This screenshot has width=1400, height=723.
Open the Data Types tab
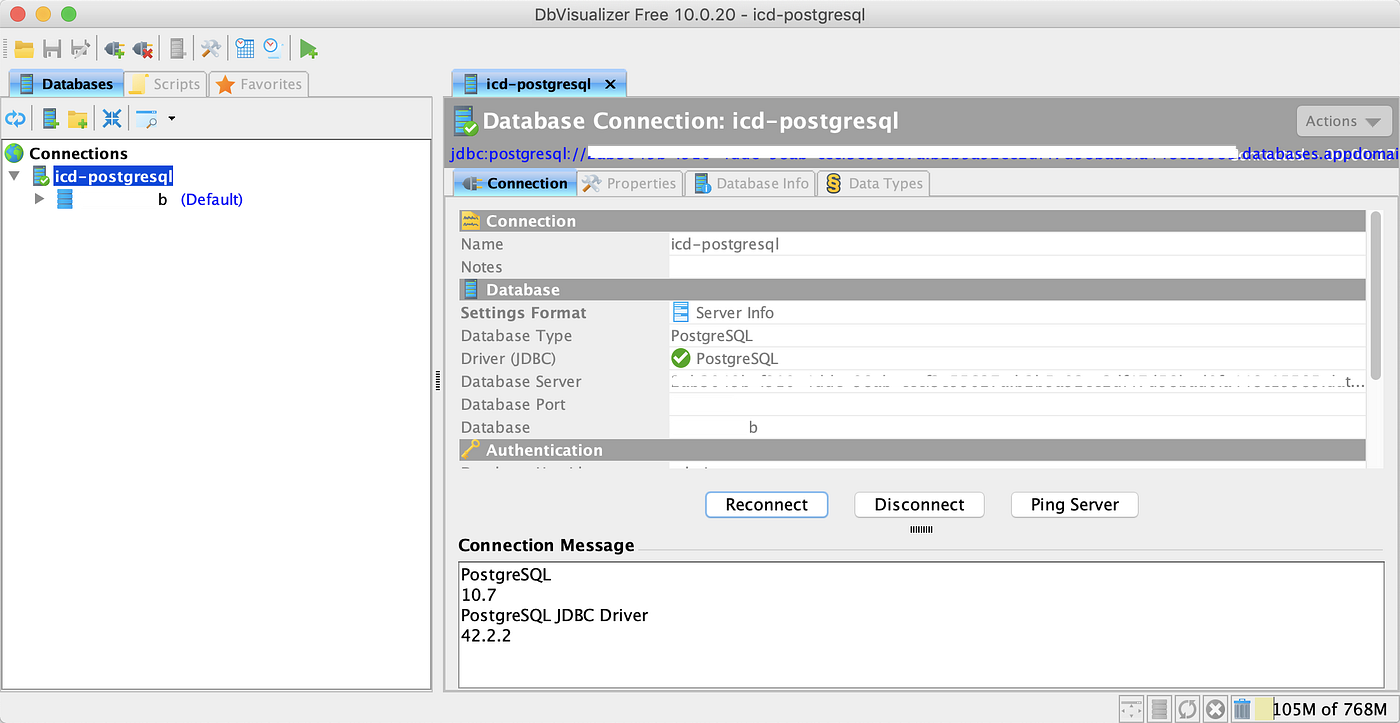872,183
